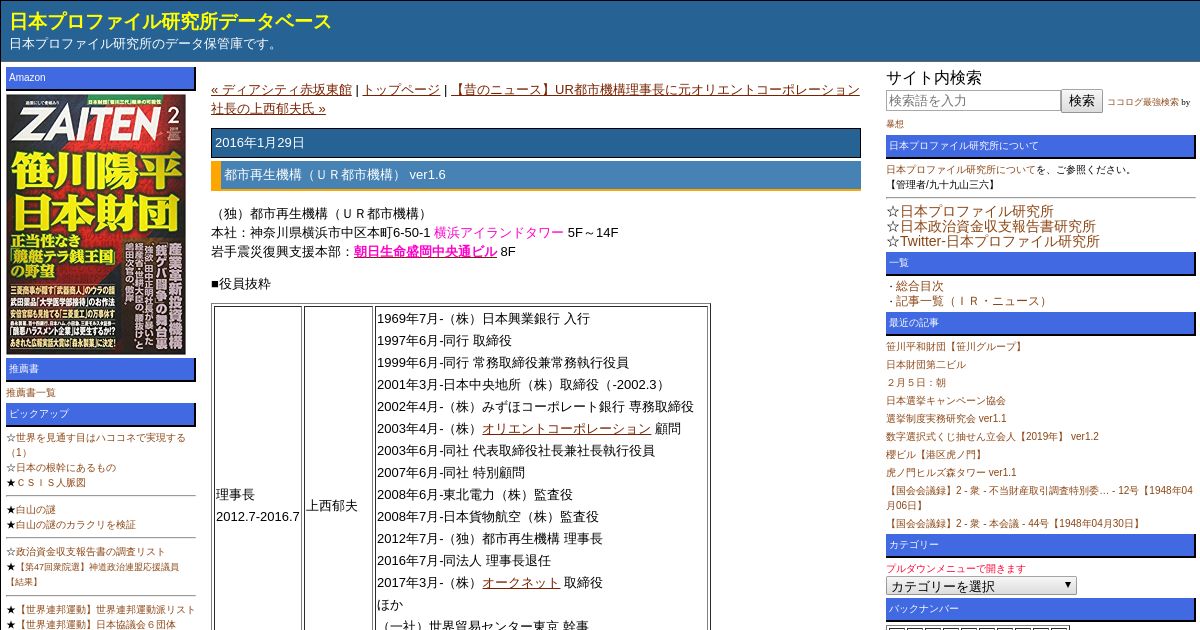Click the 検索 search button

(1082, 100)
